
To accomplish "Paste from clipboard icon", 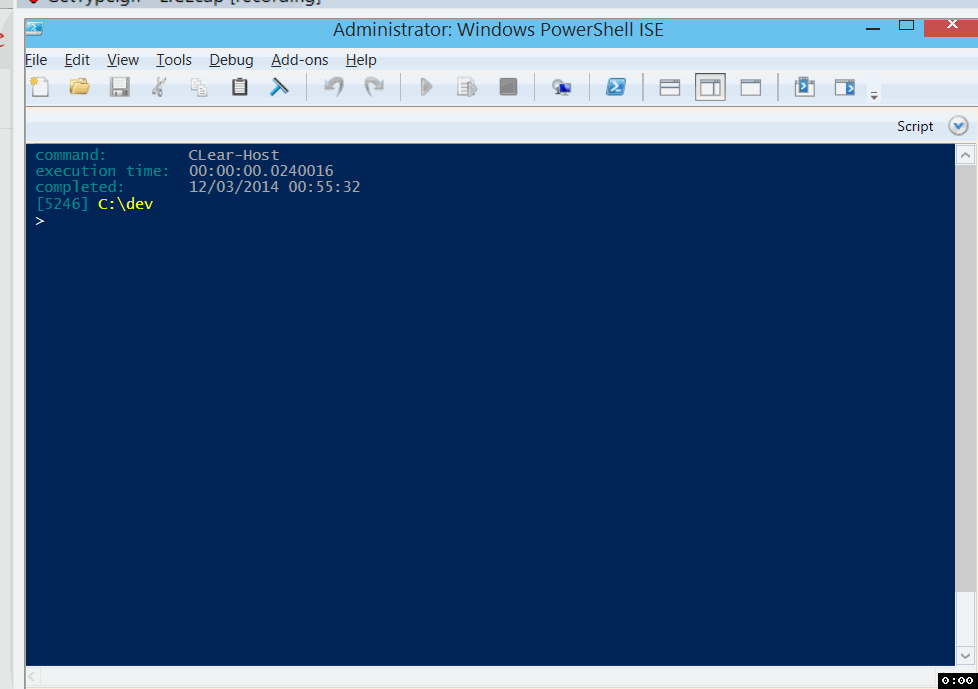I will tap(240, 87).
